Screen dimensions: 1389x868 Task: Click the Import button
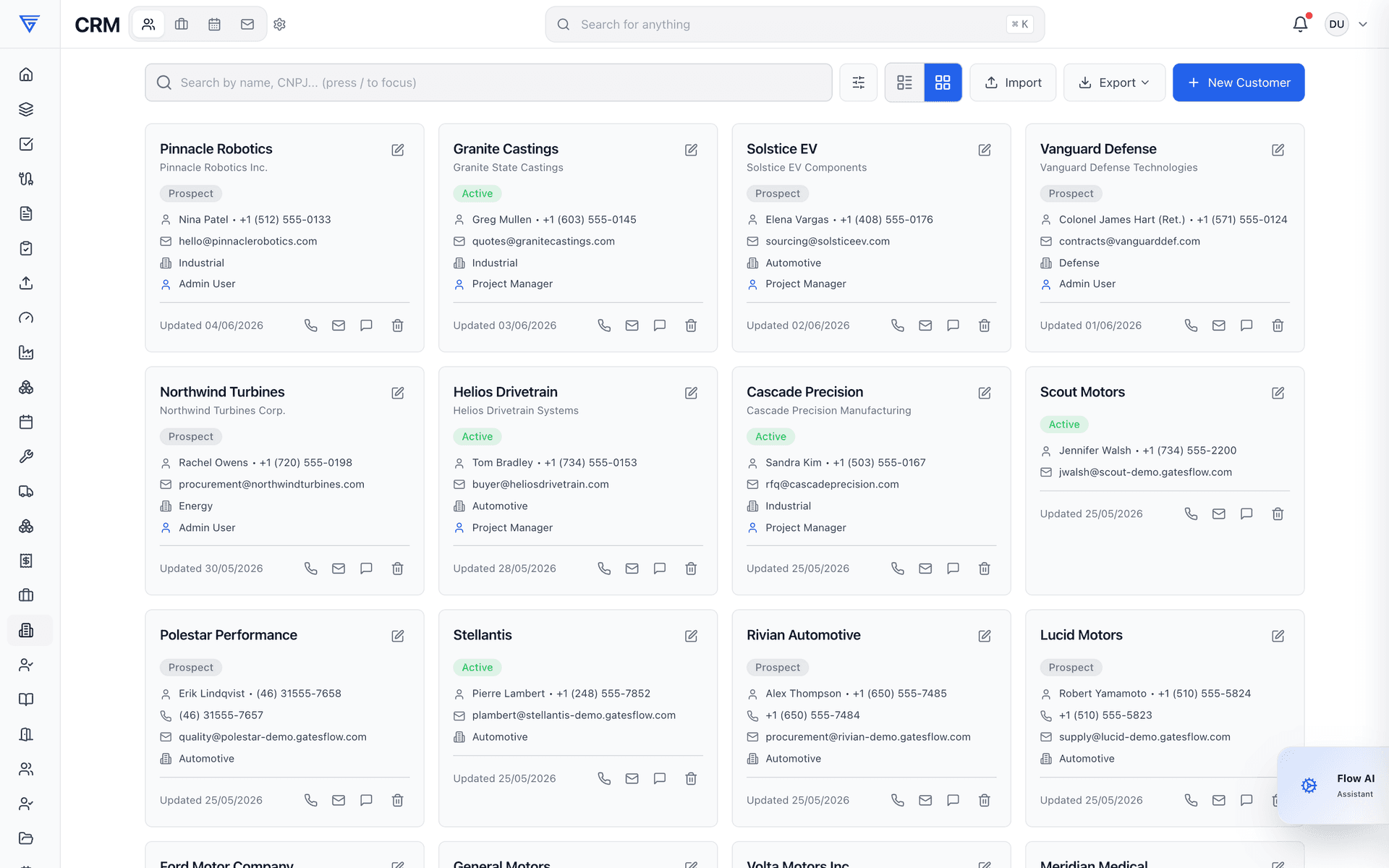[1013, 82]
